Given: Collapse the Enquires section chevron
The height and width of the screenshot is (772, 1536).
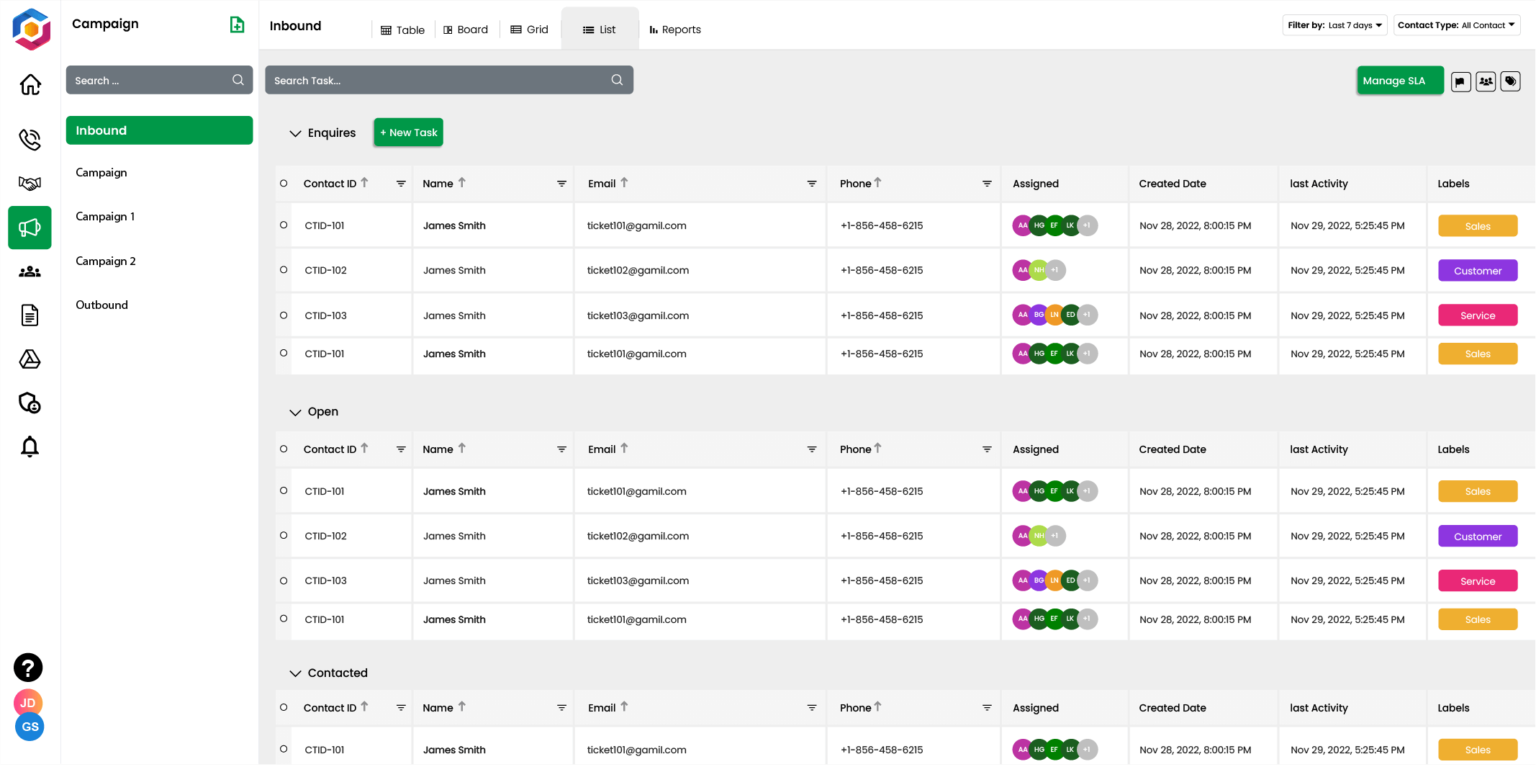Looking at the screenshot, I should [x=296, y=132].
